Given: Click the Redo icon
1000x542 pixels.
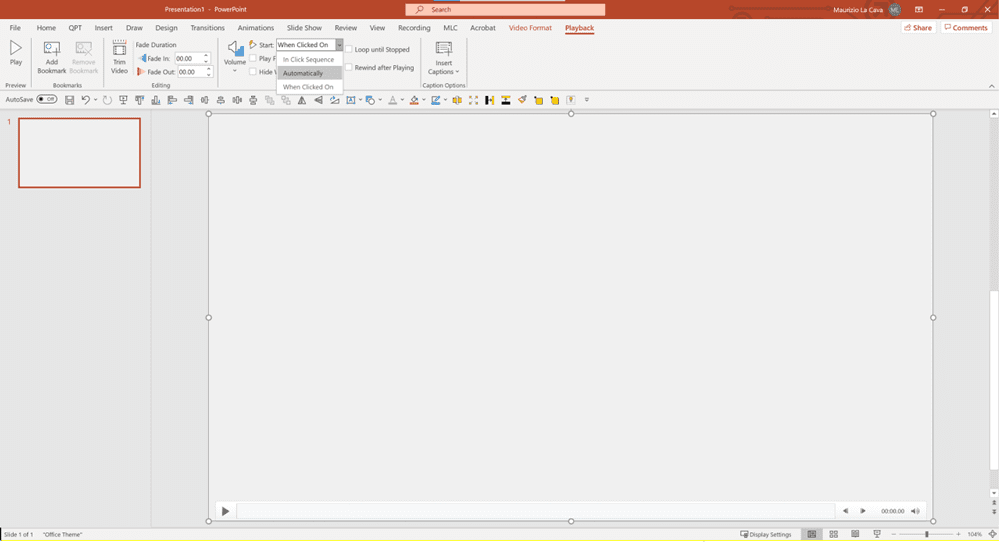Looking at the screenshot, I should tap(107, 100).
